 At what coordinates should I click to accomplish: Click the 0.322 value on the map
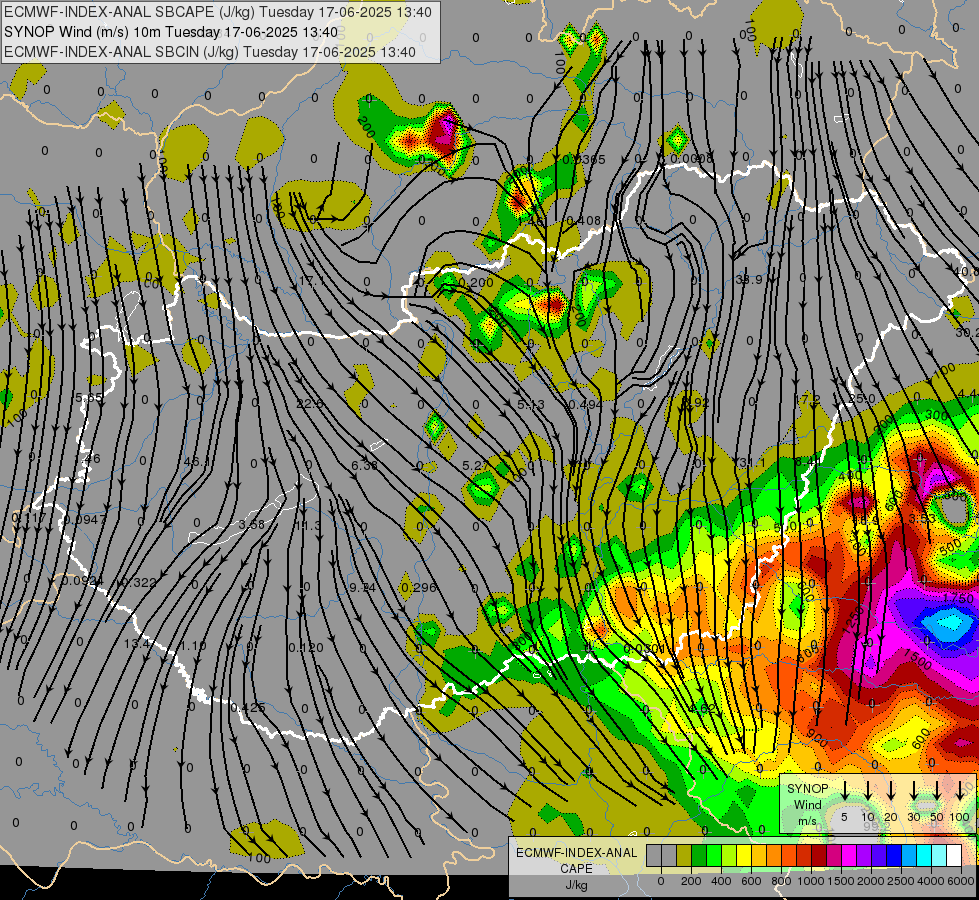139,583
